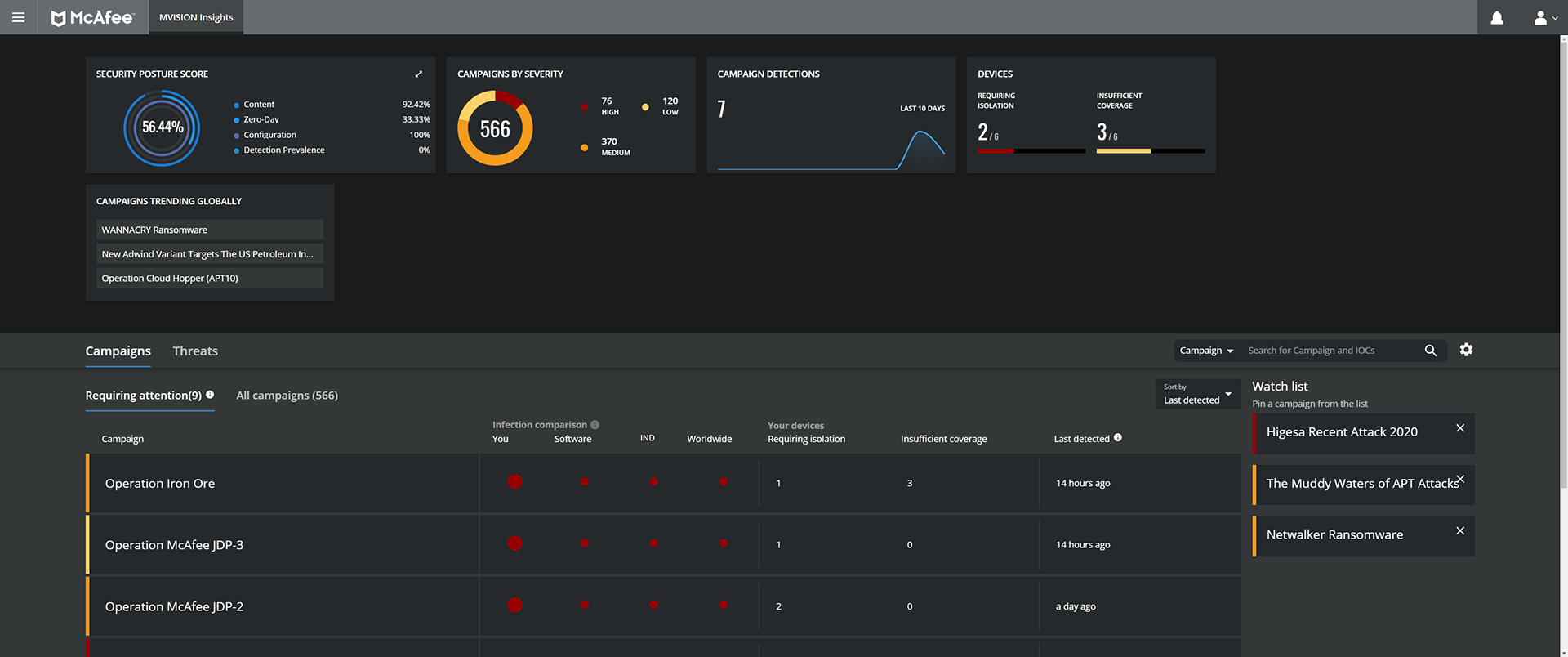Screen dimensions: 1568x657
Task: Open The Muddy Waters of APT Attacks item
Action: click(1362, 484)
